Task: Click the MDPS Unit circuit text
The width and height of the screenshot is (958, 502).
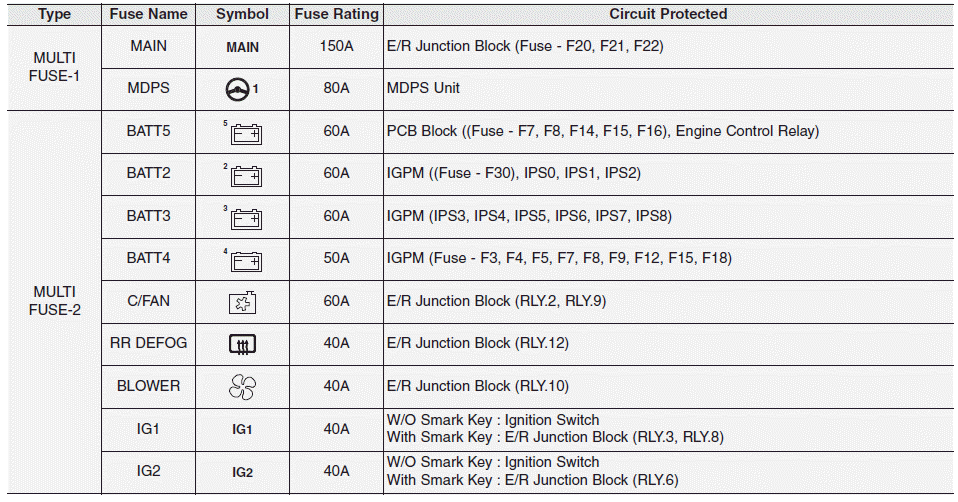Action: (x=423, y=88)
